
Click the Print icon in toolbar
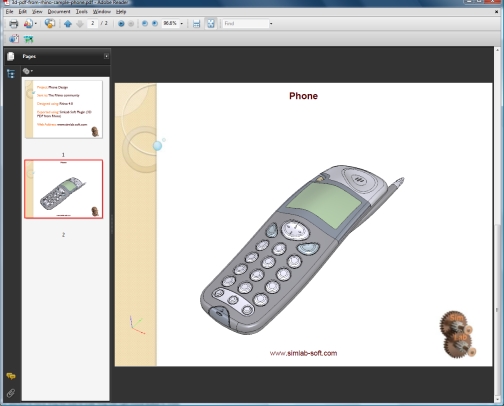point(14,24)
